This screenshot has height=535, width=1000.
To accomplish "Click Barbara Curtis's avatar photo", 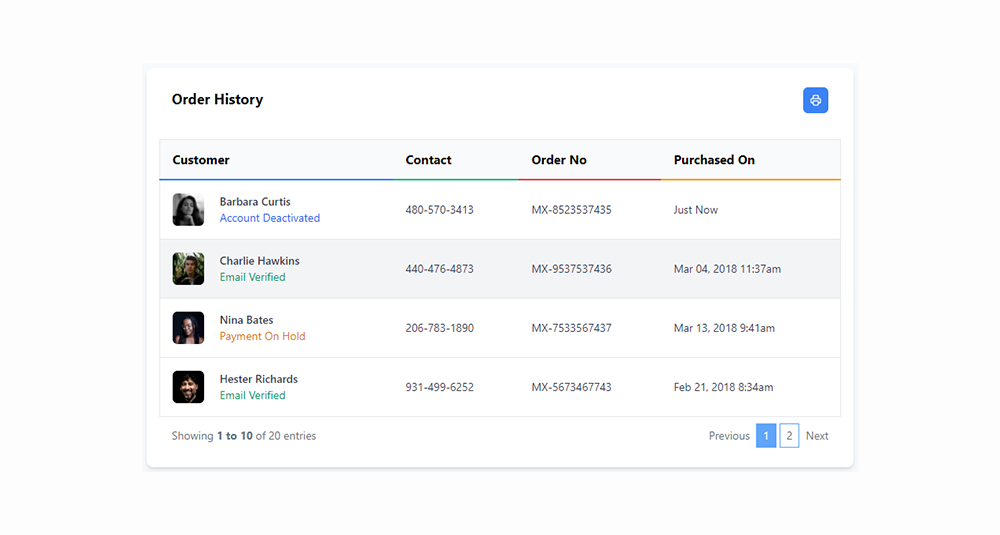I will click(x=188, y=210).
